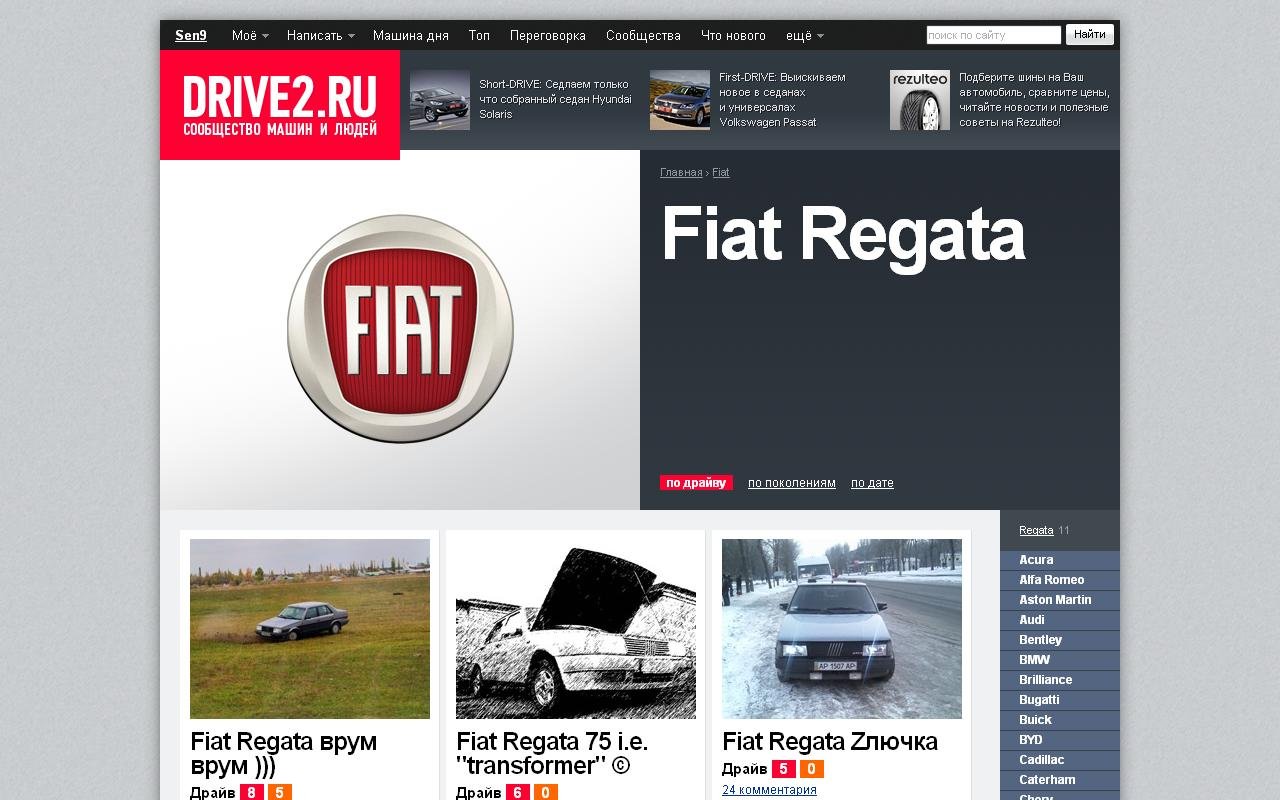Open the Fiat Regata врум врум title
This screenshot has height=800, width=1280.
coord(284,754)
